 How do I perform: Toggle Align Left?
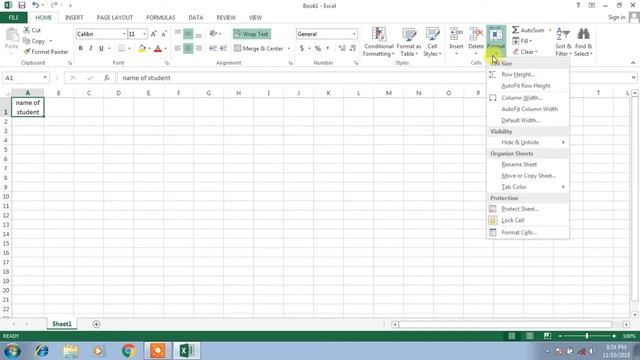pos(178,48)
